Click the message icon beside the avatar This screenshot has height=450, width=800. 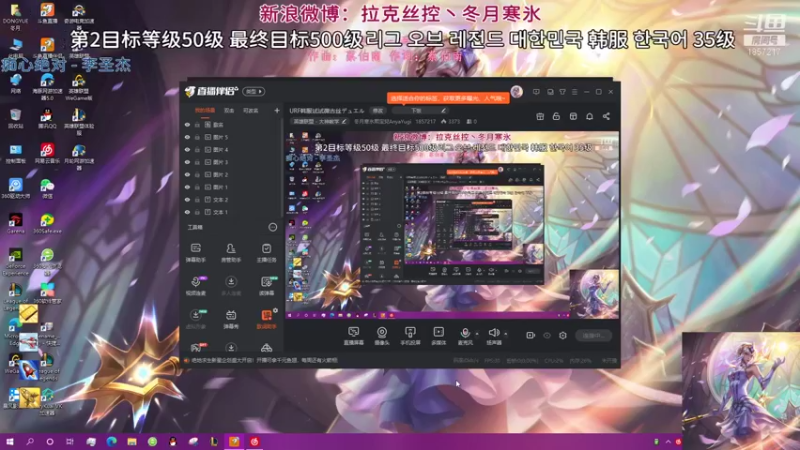click(x=536, y=92)
